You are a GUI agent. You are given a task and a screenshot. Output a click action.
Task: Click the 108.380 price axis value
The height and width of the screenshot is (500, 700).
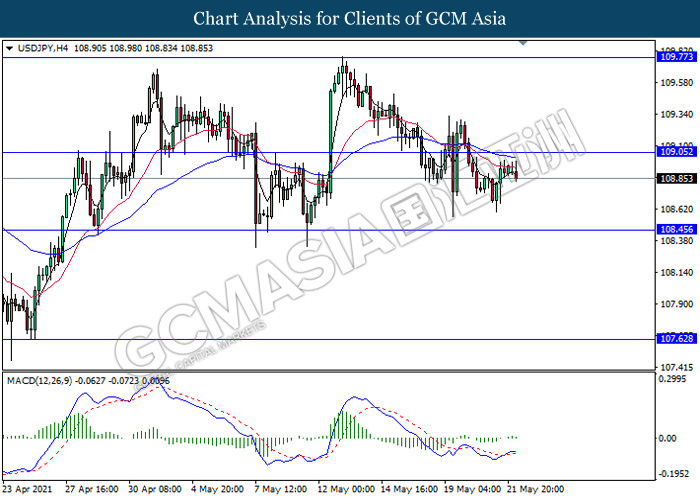[677, 241]
